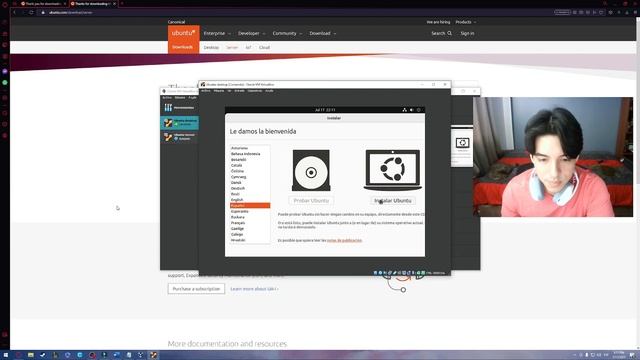Expand the Community dropdown on ubuntu.com

(x=287, y=33)
